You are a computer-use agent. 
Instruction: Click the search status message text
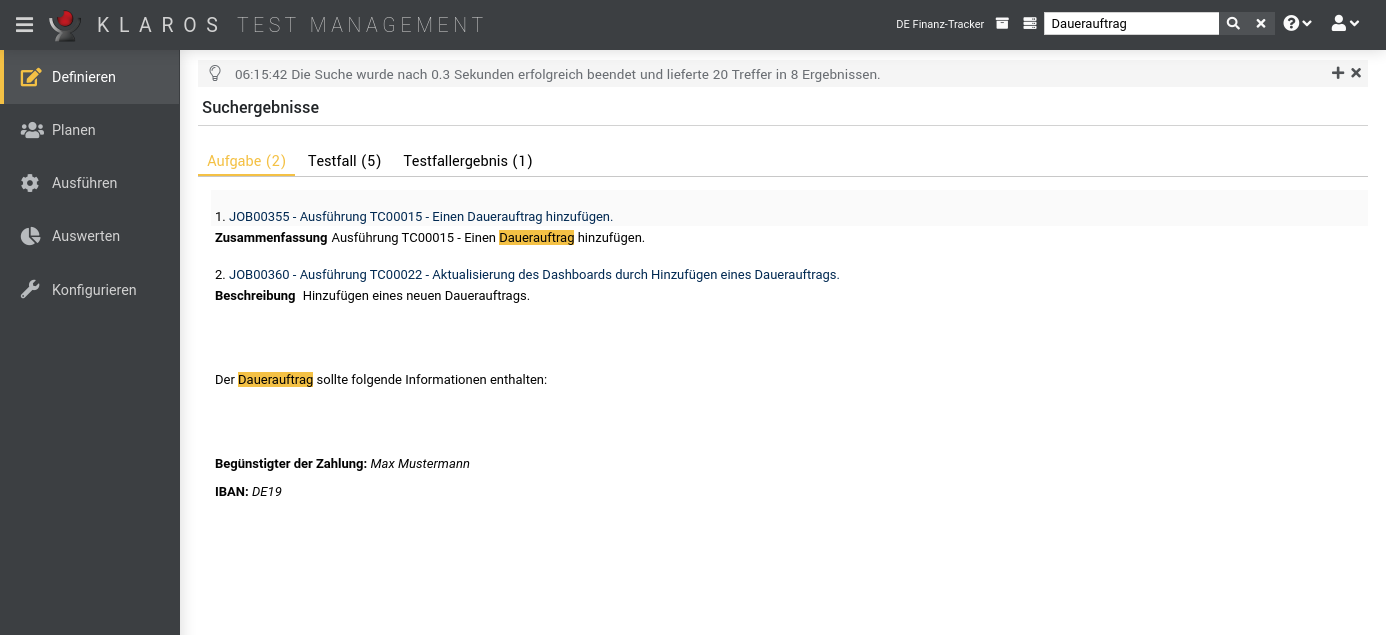(557, 74)
